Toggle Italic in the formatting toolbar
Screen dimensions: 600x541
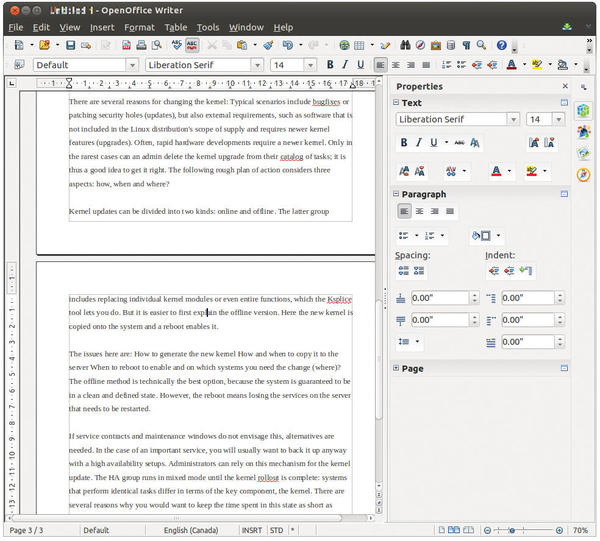coord(345,65)
